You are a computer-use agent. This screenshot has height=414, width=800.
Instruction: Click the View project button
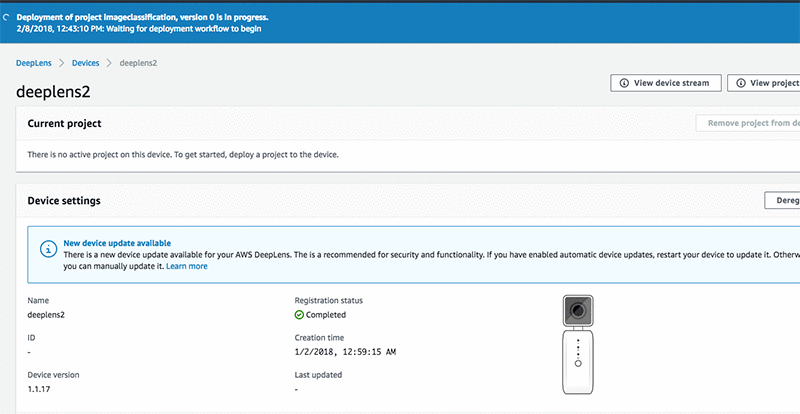pyautogui.click(x=763, y=83)
